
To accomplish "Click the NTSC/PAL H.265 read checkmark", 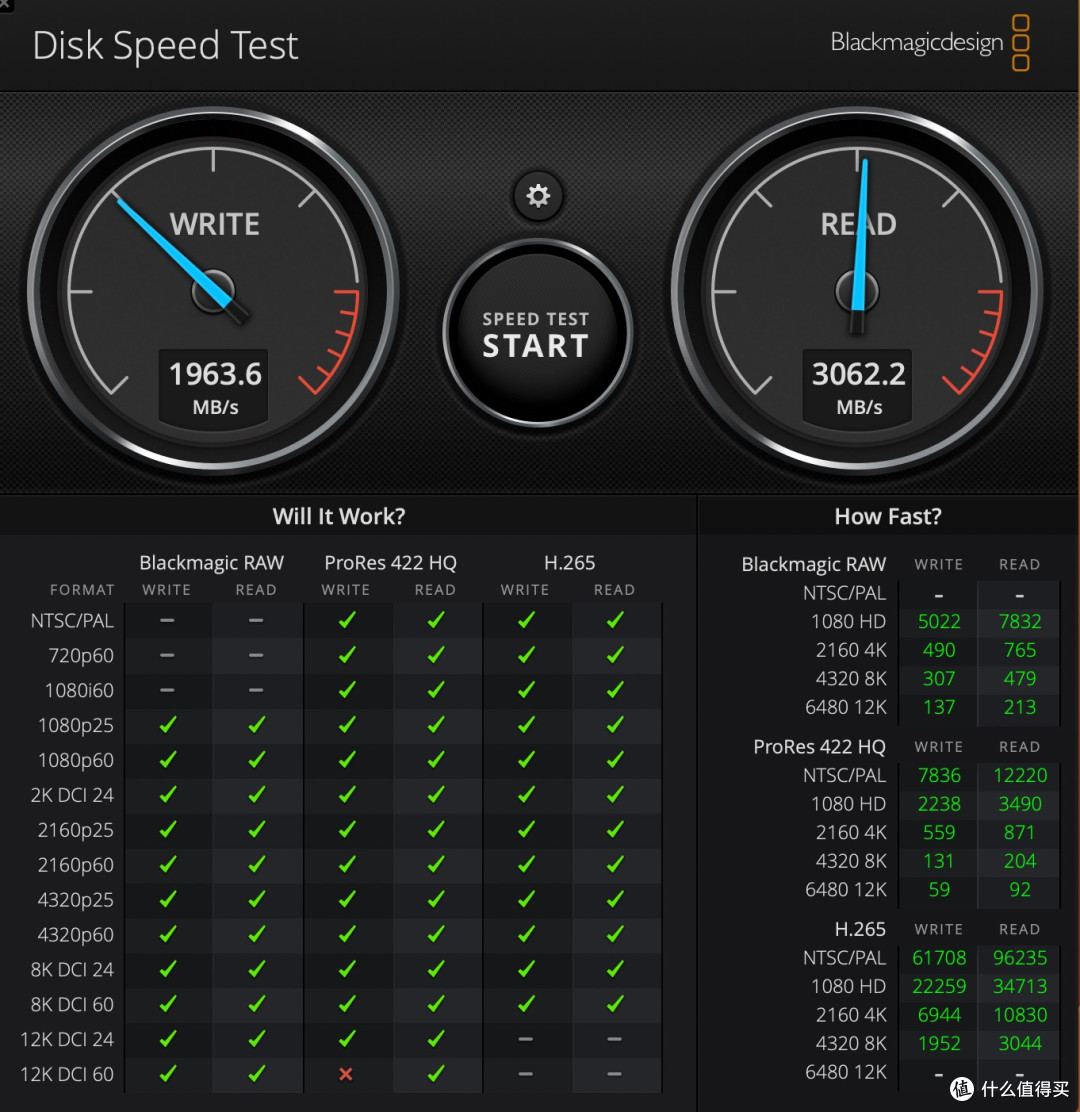I will [615, 621].
